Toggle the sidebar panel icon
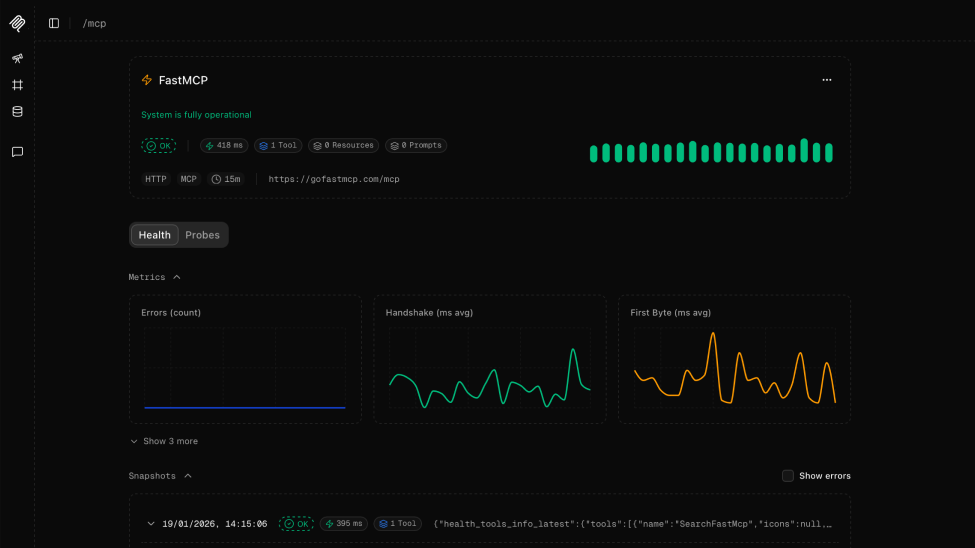This screenshot has width=975, height=548. [54, 23]
